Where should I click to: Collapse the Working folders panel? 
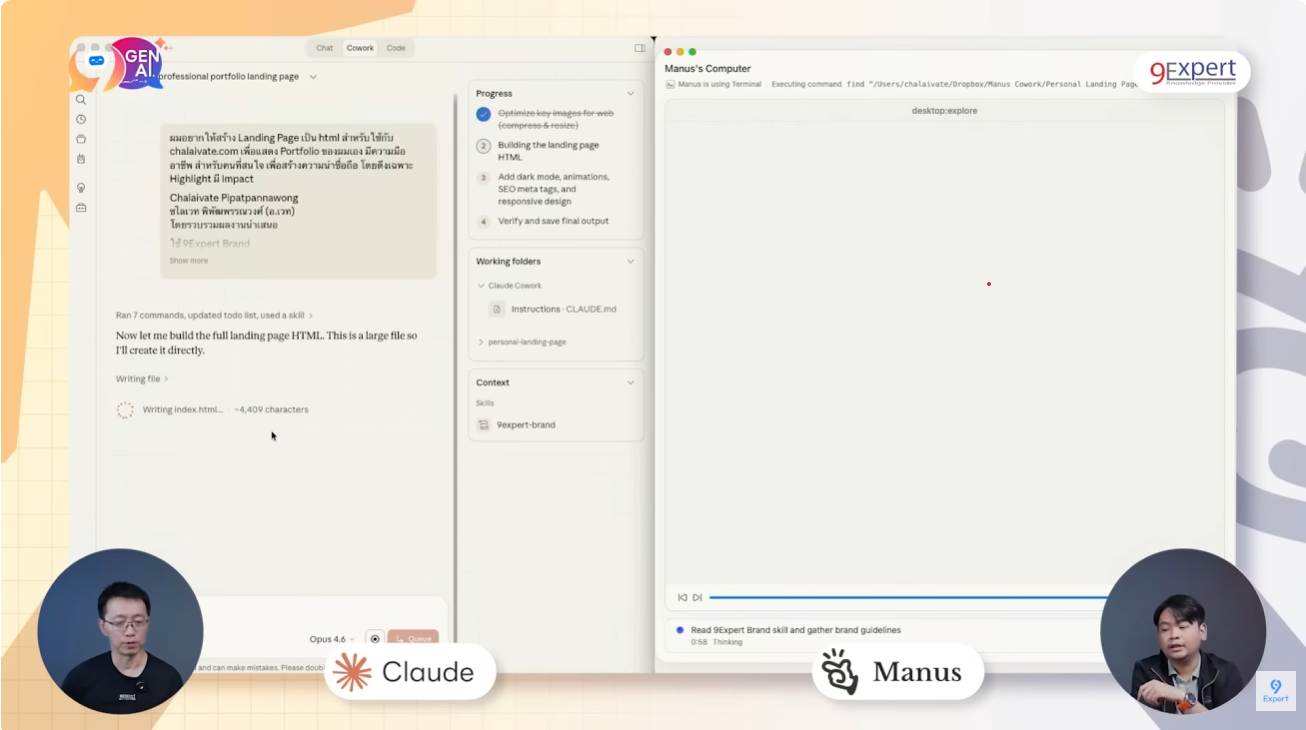click(x=630, y=262)
